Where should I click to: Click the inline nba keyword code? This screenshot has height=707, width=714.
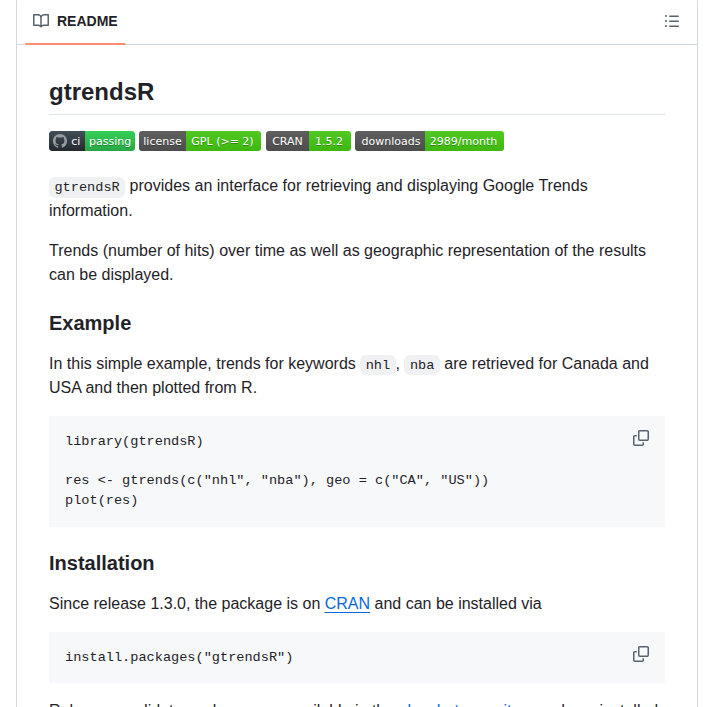422,365
